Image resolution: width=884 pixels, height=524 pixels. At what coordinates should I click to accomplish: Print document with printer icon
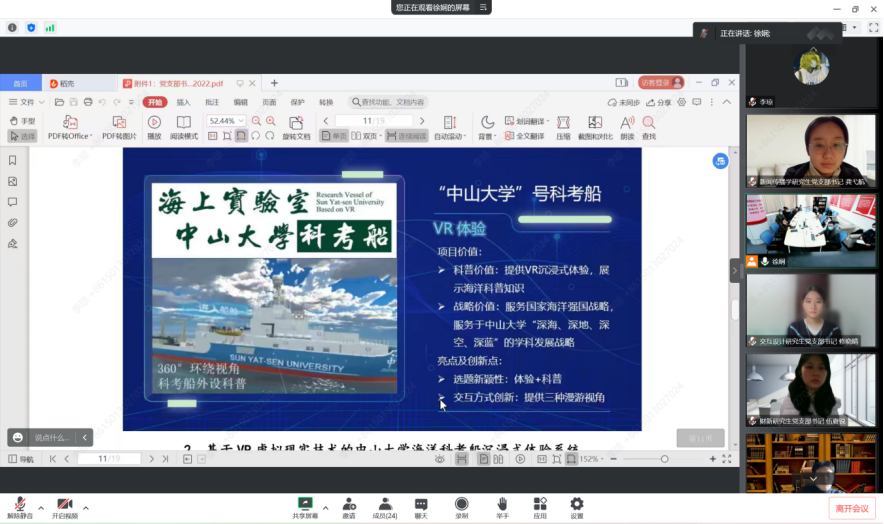(88, 102)
